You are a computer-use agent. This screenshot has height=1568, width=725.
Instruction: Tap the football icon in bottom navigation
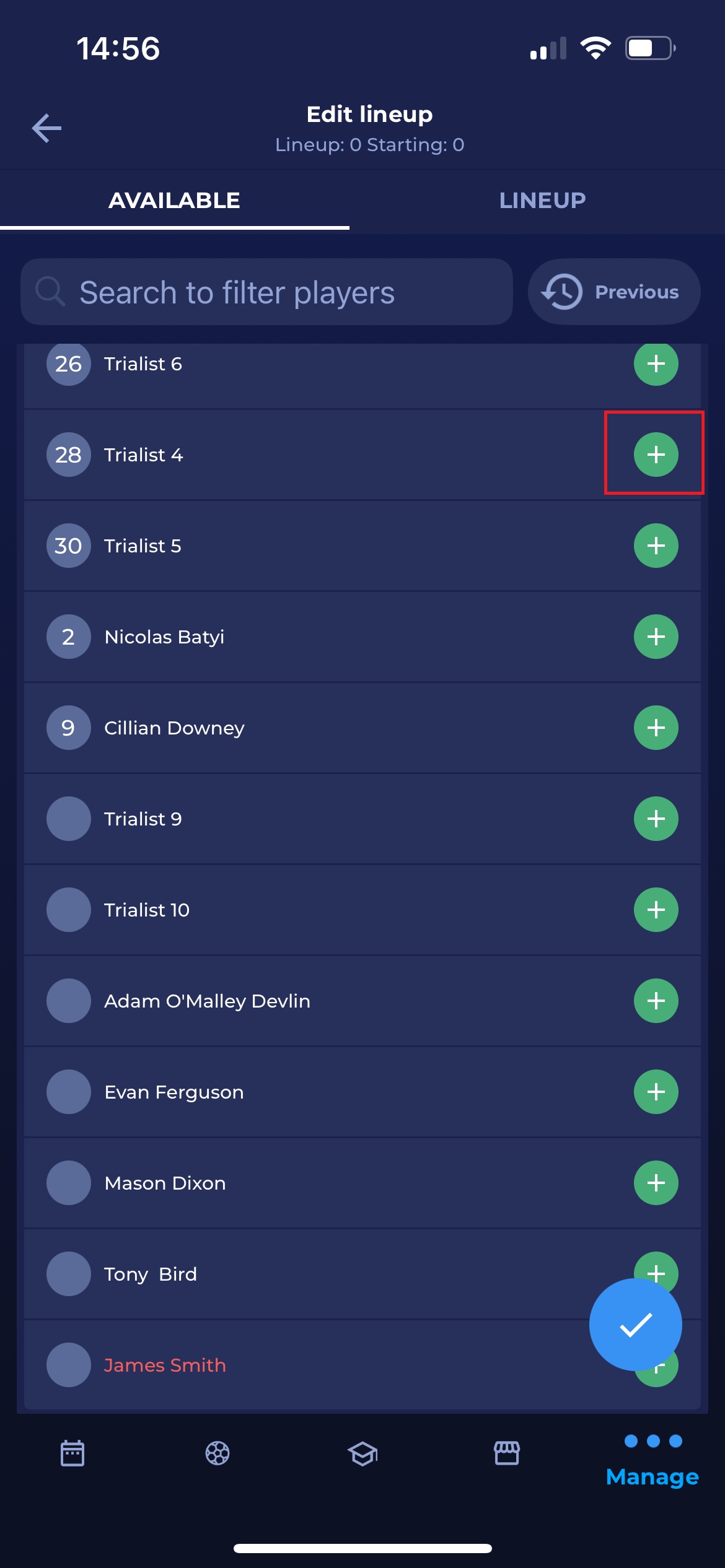(217, 1453)
